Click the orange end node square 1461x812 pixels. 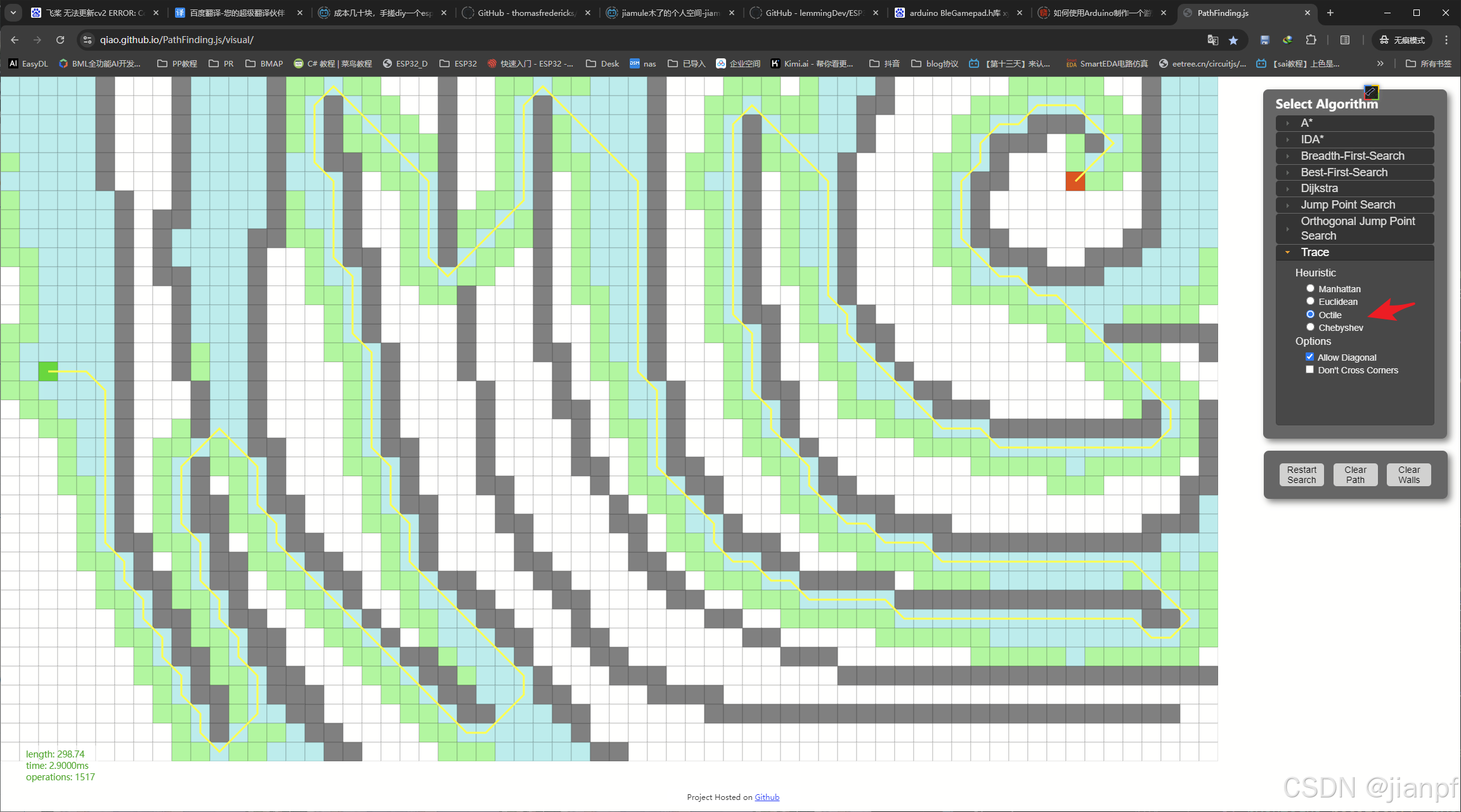1075,181
